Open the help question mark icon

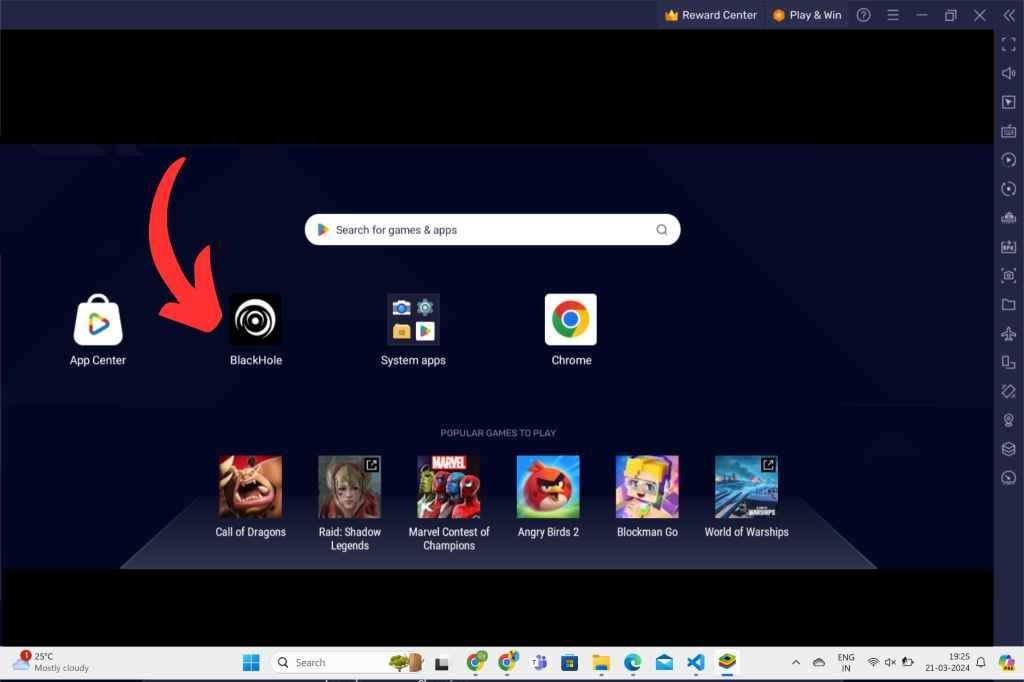tap(864, 15)
